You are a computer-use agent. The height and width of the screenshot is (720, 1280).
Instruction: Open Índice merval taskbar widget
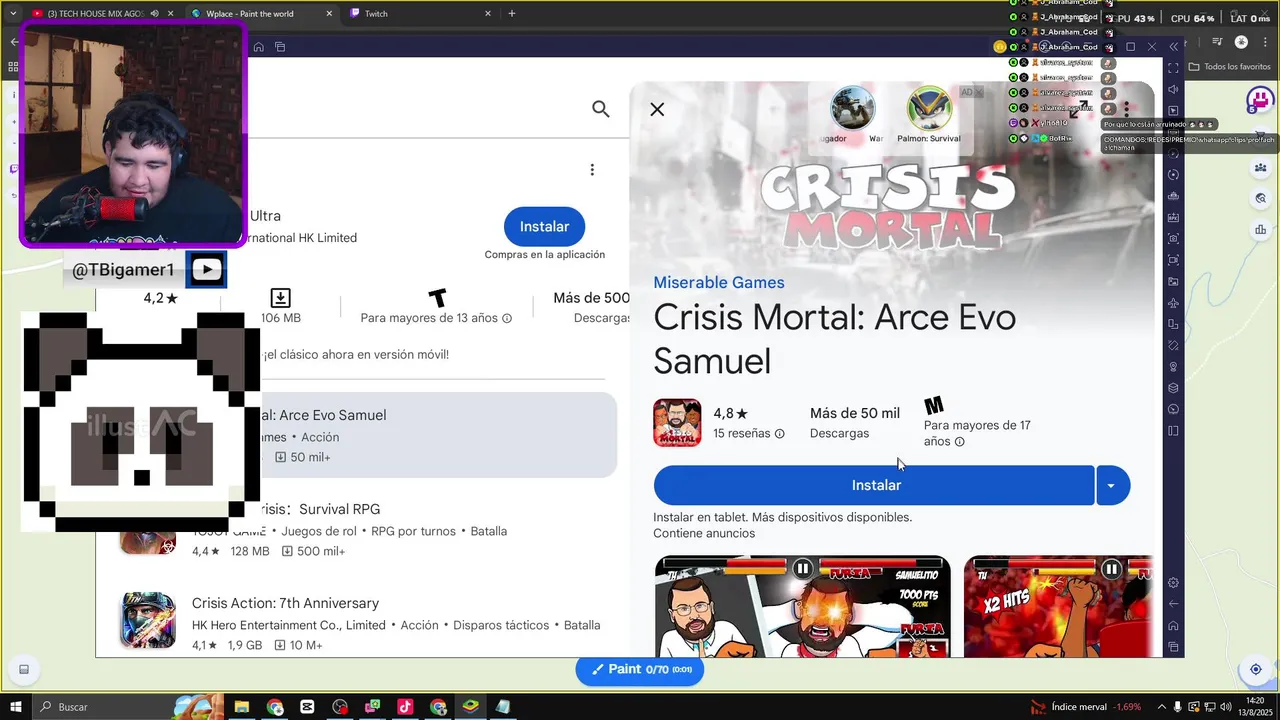[1086, 707]
